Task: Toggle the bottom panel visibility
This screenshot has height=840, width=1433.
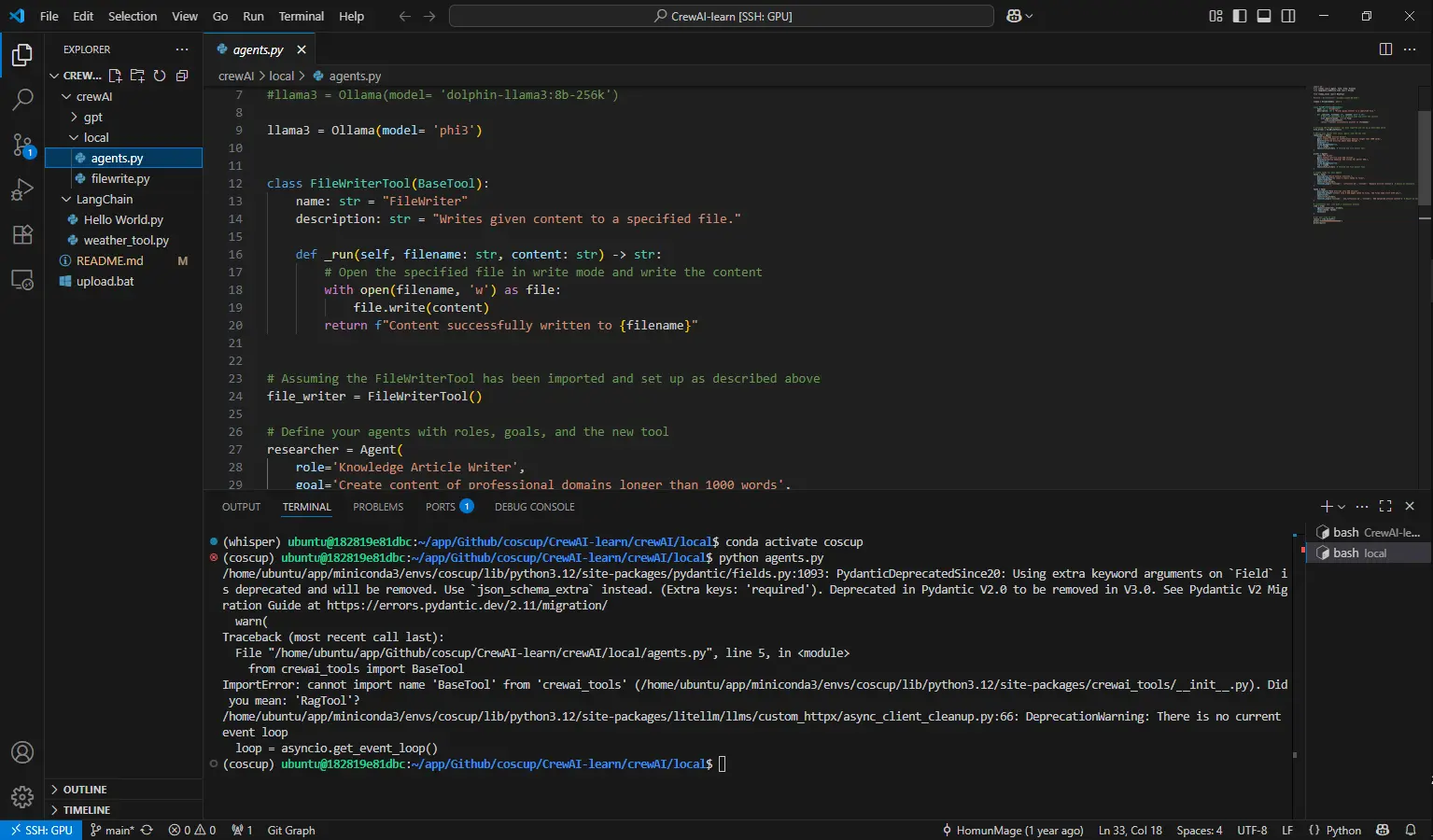Action: pos(1264,16)
